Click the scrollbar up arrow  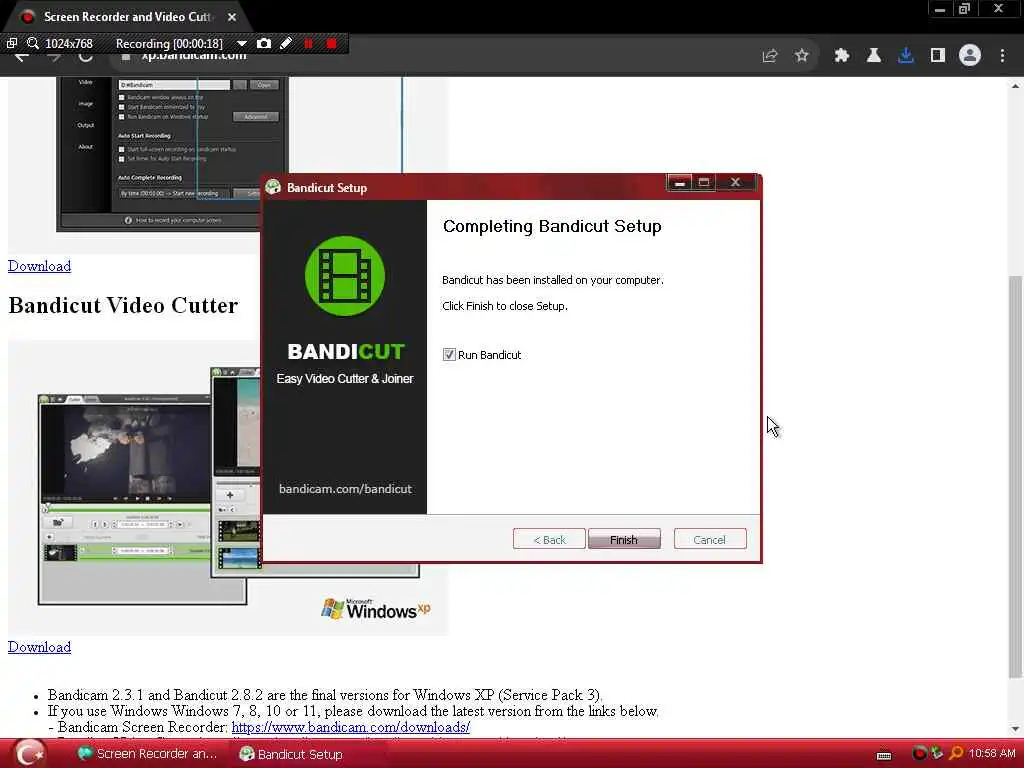pyautogui.click(x=1015, y=85)
